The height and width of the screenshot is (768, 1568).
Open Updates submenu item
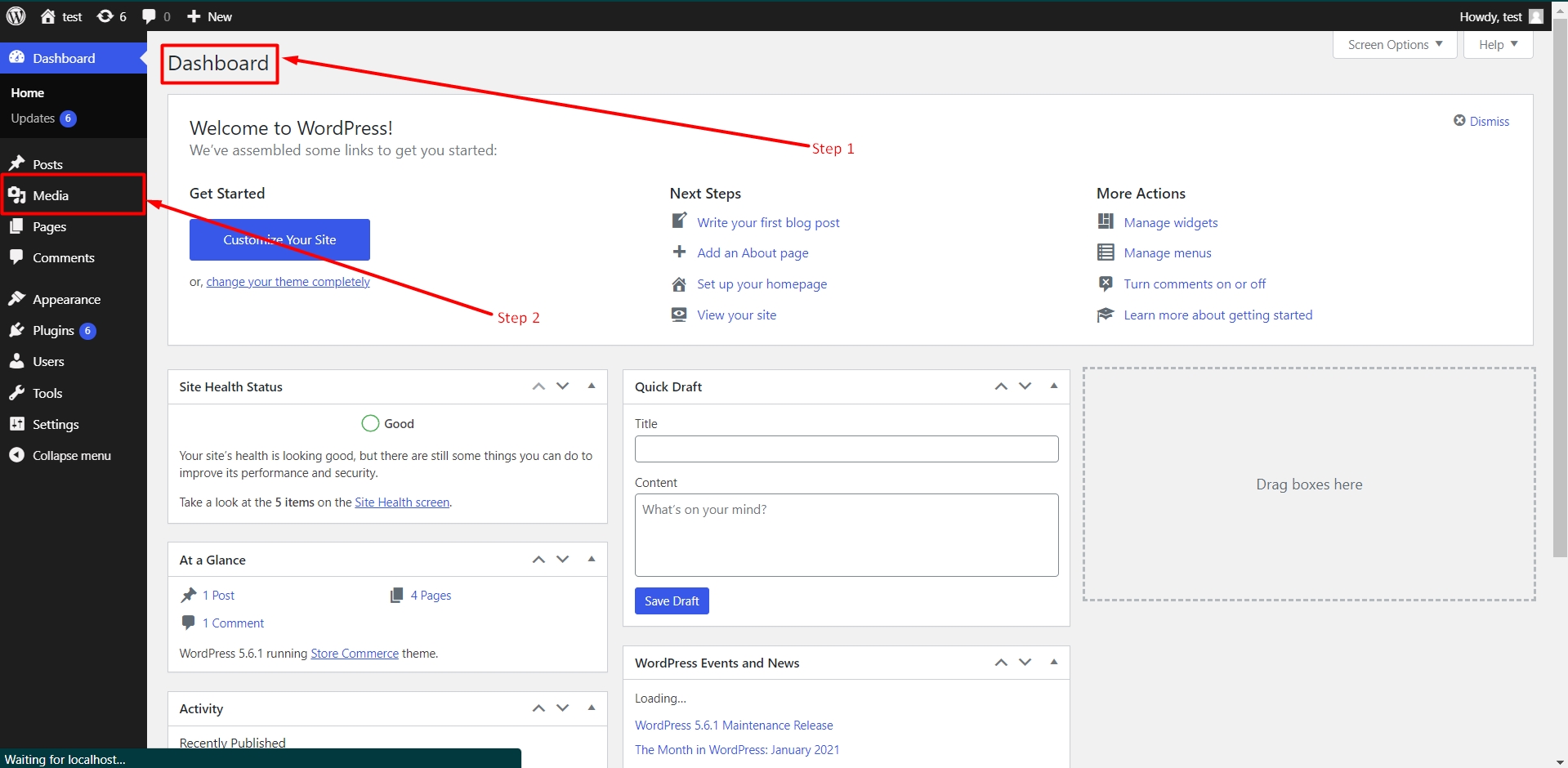[x=43, y=118]
